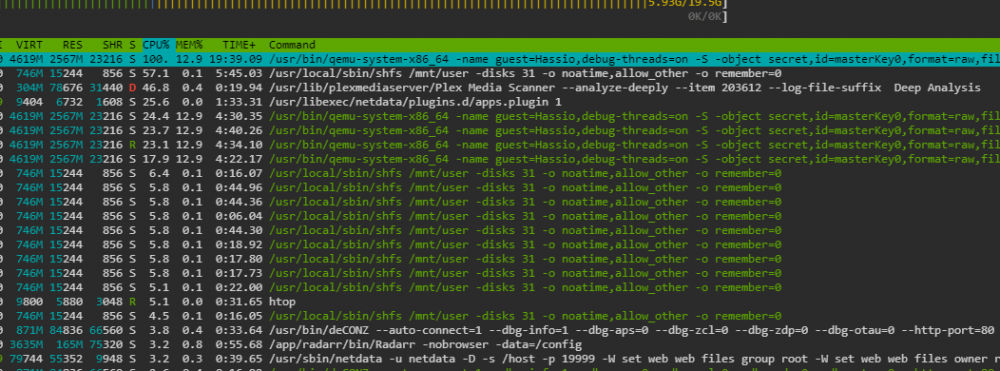Sort processes by the RES column header
This screenshot has width=1000, height=371.
(72, 45)
